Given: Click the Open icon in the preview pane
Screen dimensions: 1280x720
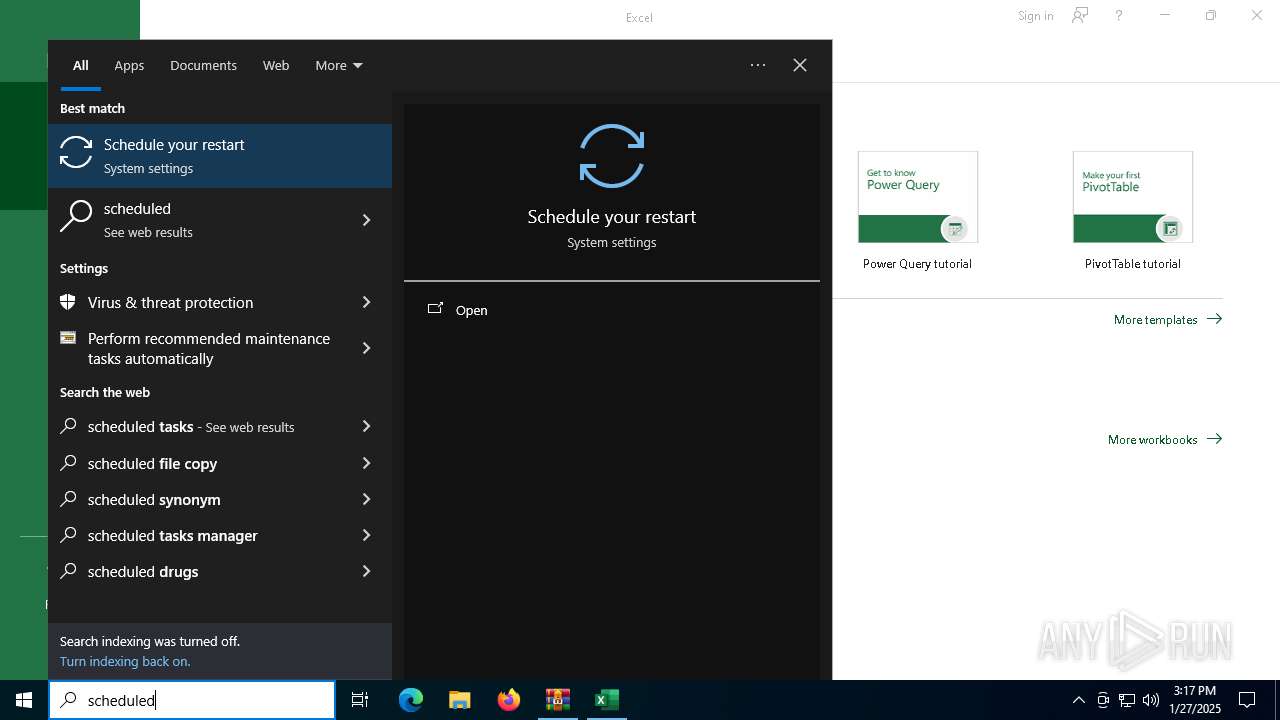Looking at the screenshot, I should pyautogui.click(x=435, y=309).
